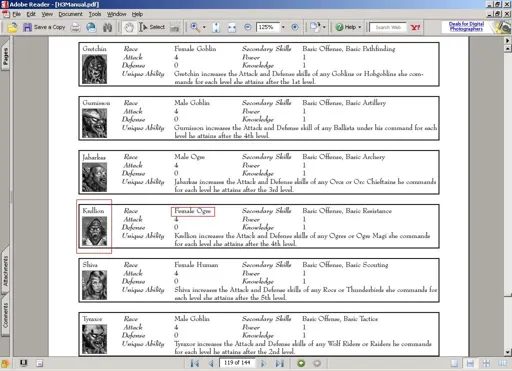
Task: Click the rotate/page view icon
Action: [x=315, y=27]
